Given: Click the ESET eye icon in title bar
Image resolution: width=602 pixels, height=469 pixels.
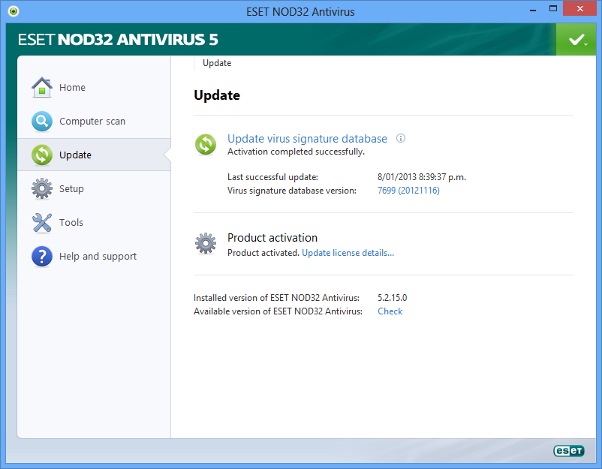Looking at the screenshot, I should [13, 11].
